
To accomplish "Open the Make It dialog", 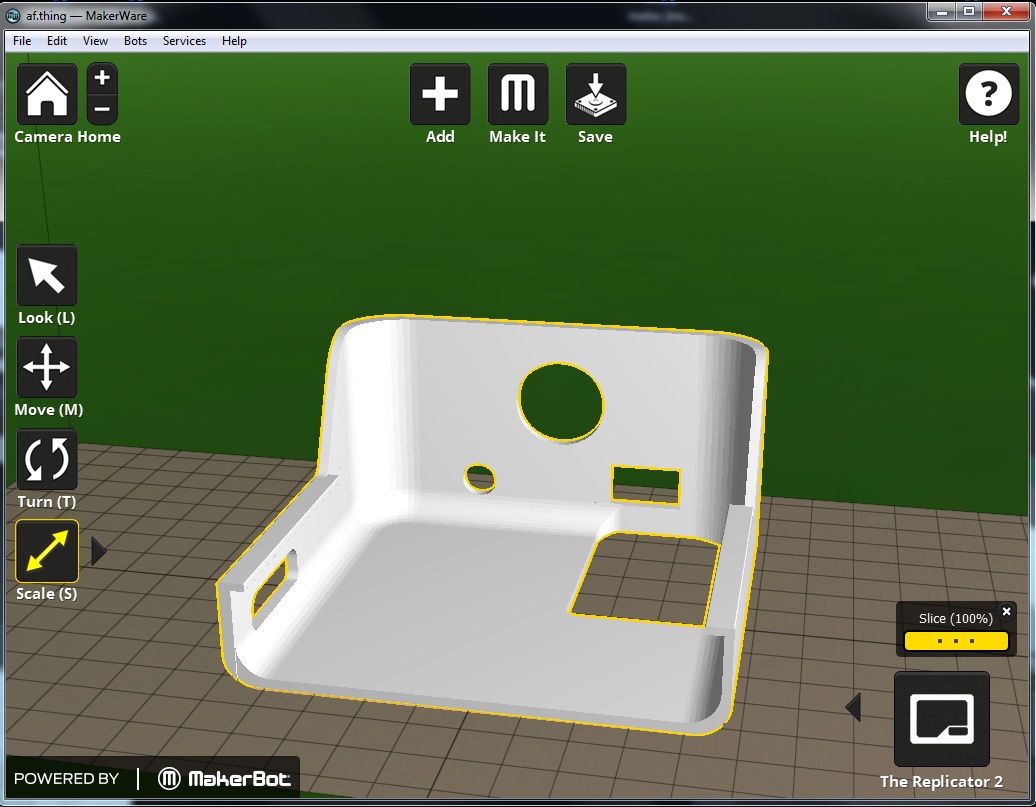I will 518,94.
